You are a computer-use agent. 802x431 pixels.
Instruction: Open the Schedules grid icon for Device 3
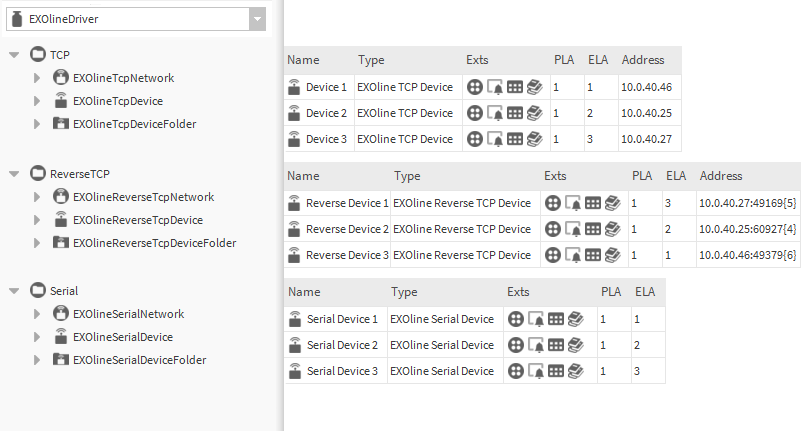click(515, 139)
